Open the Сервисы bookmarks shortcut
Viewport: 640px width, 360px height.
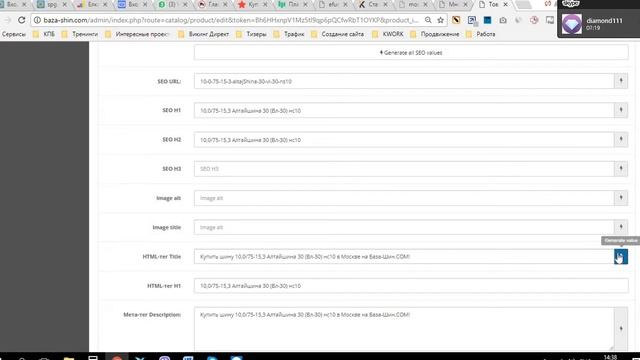point(14,34)
